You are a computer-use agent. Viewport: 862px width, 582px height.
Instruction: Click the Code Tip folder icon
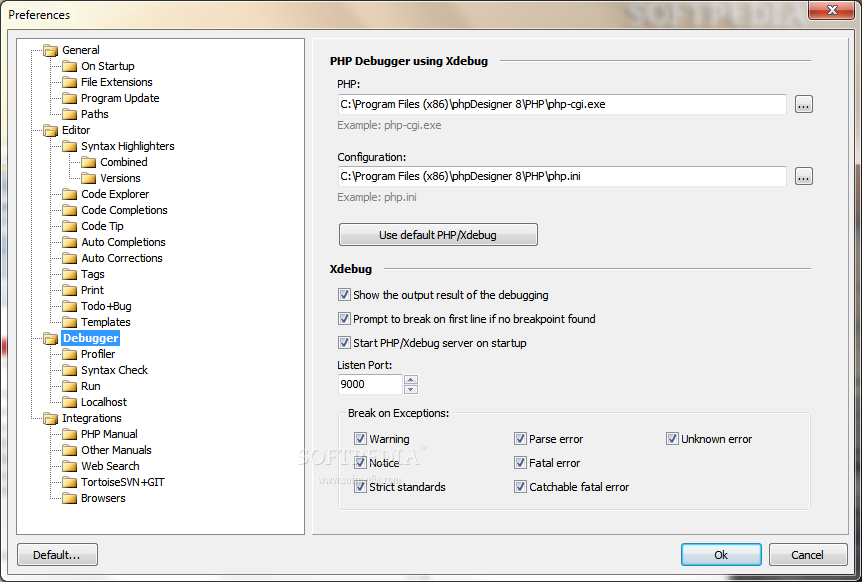(69, 226)
